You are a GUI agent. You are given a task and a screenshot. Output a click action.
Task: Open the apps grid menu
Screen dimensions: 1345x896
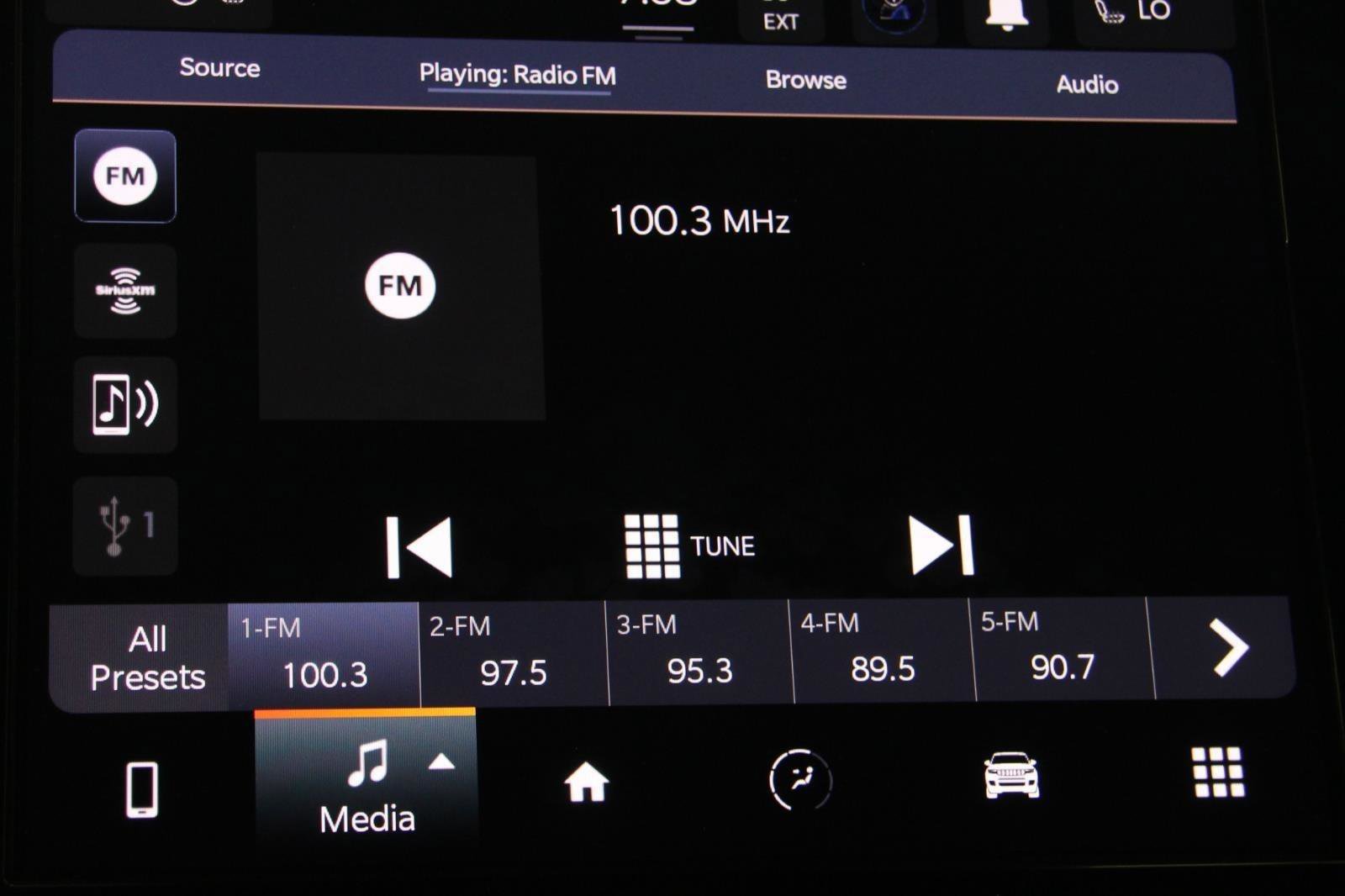point(1218,772)
